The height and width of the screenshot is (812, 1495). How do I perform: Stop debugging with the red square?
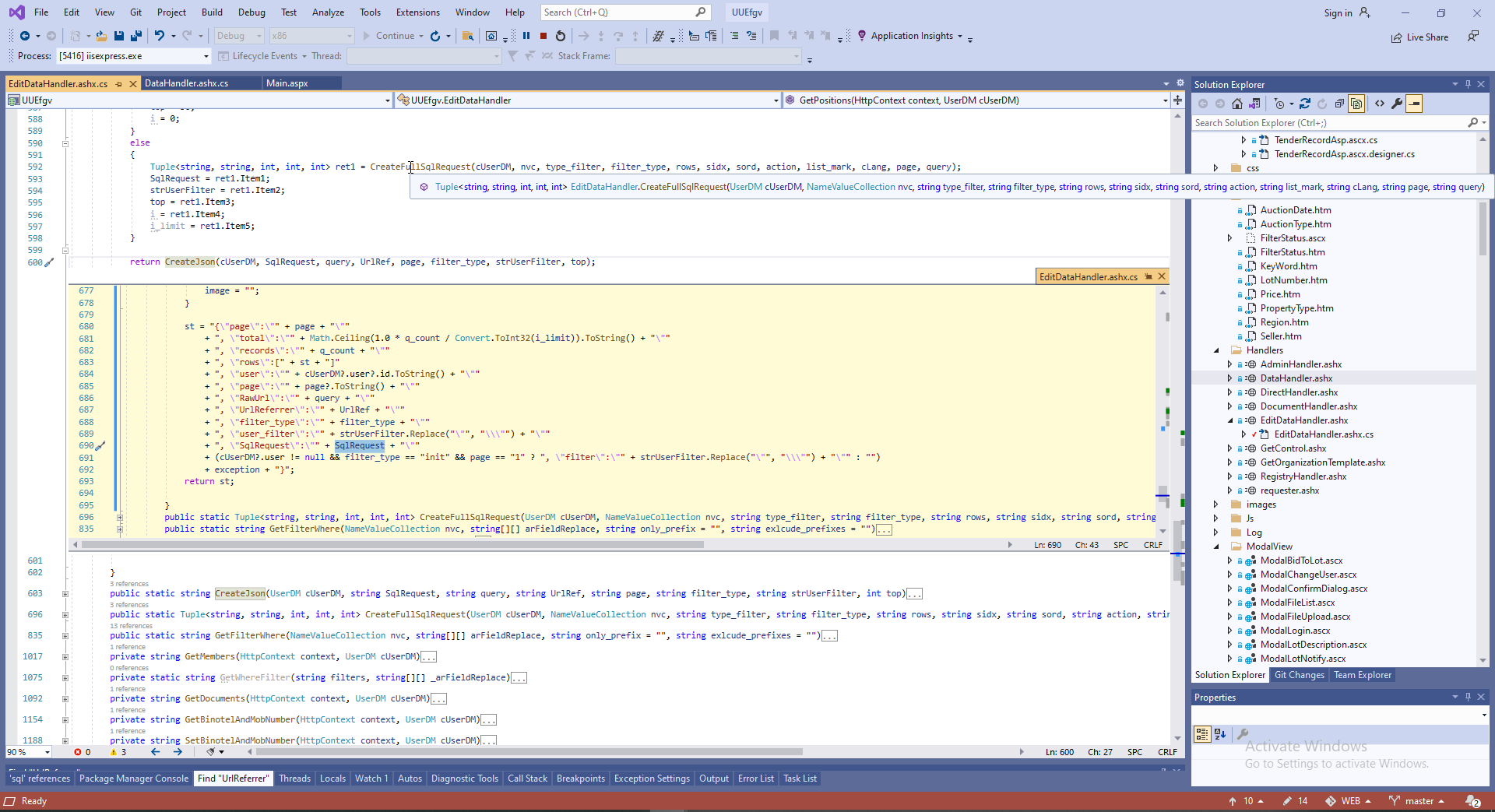tap(543, 36)
